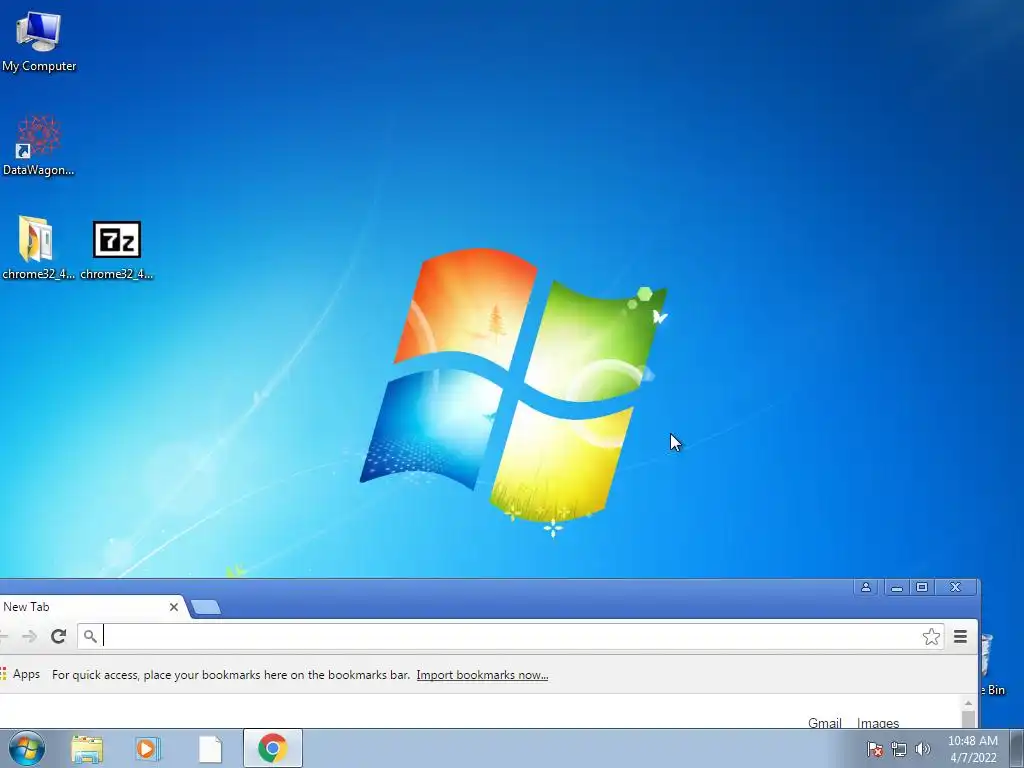Open the Chrome hamburger menu
This screenshot has height=768, width=1024.
tap(960, 636)
